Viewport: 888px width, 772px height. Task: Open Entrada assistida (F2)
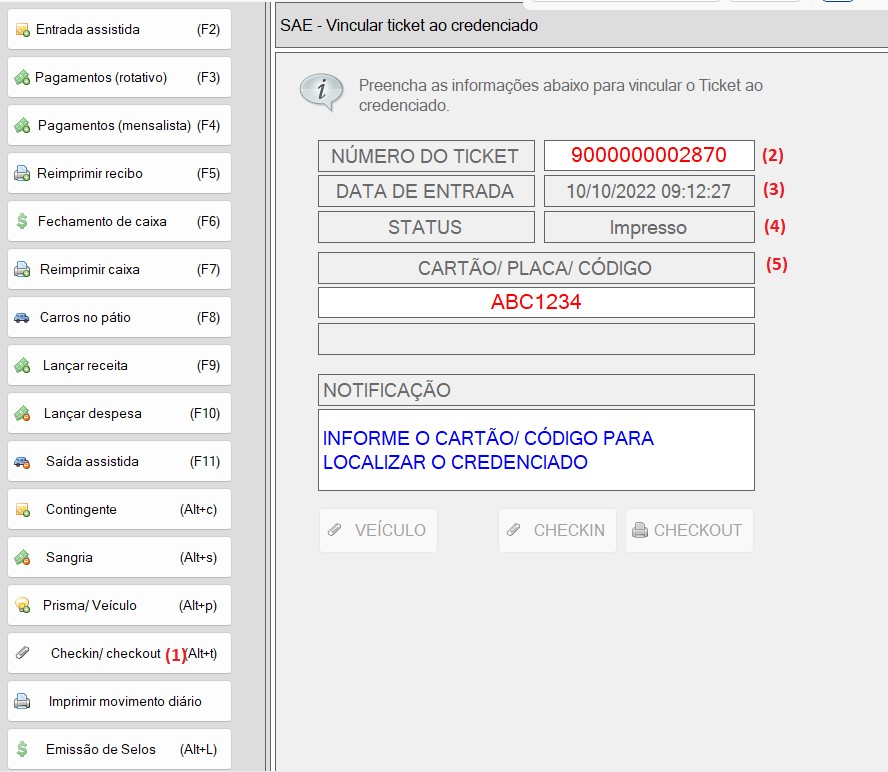(119, 29)
